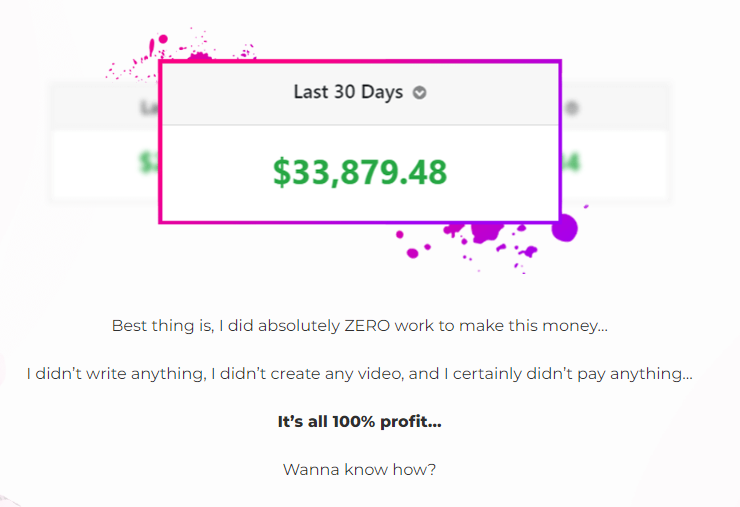Select the "Last 30 Days" period label

[348, 92]
